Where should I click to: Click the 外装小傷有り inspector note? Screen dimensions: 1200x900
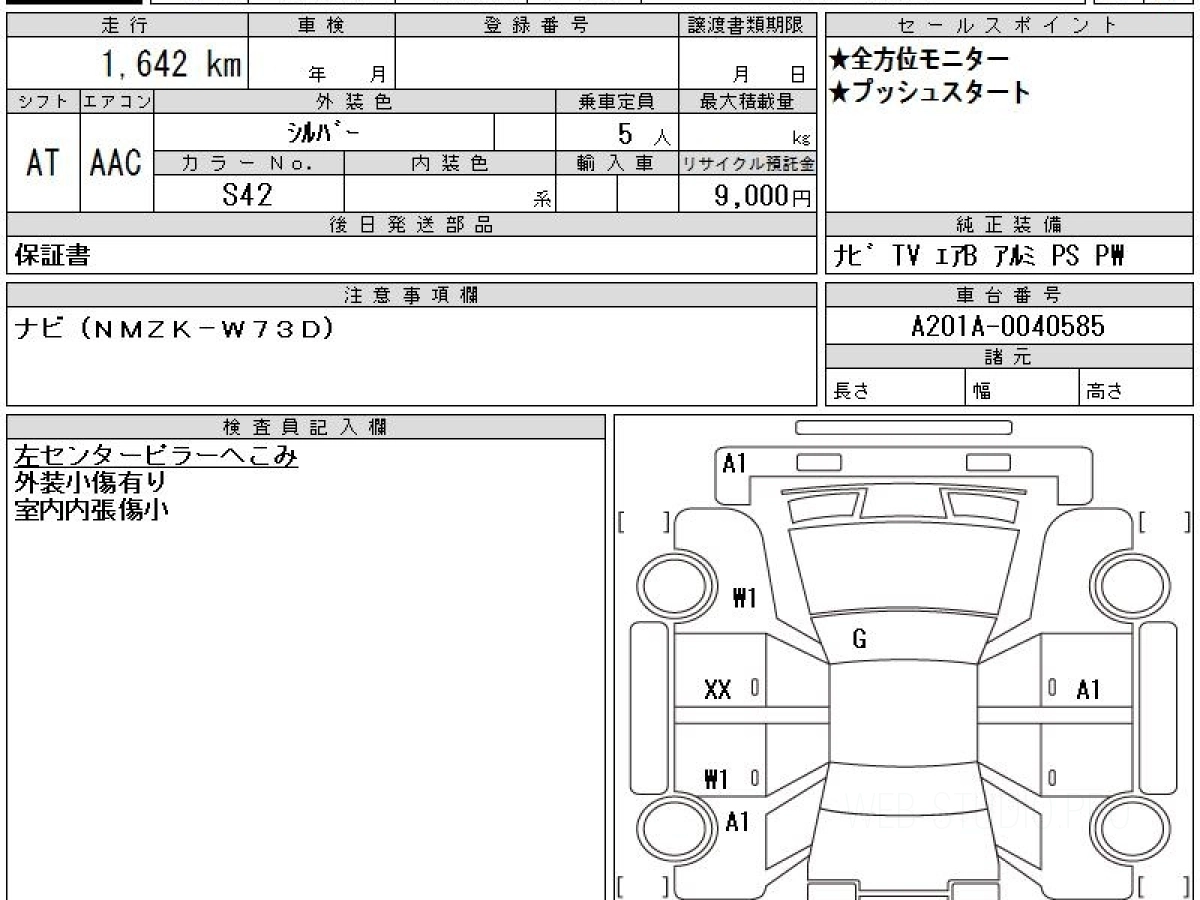(90, 483)
